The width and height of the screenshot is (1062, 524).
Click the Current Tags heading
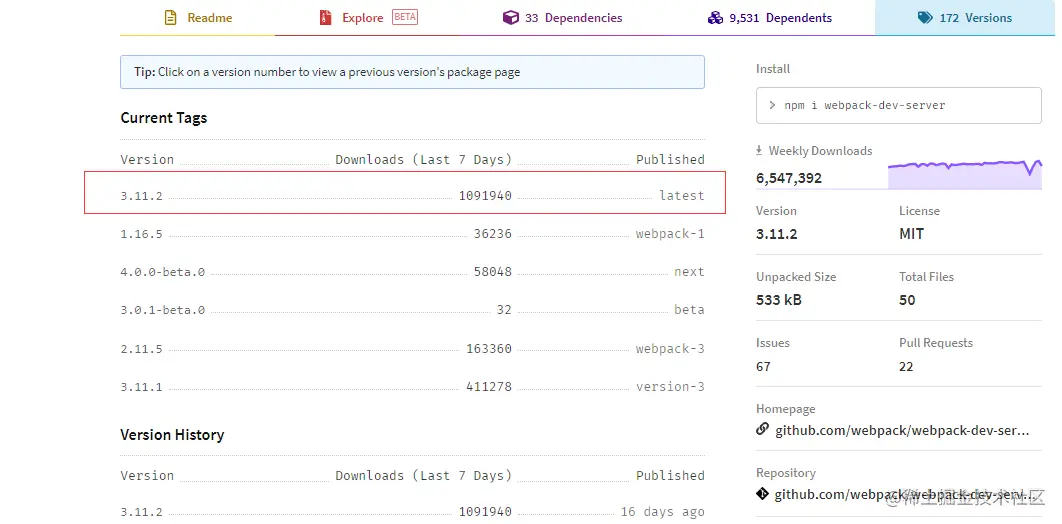164,118
